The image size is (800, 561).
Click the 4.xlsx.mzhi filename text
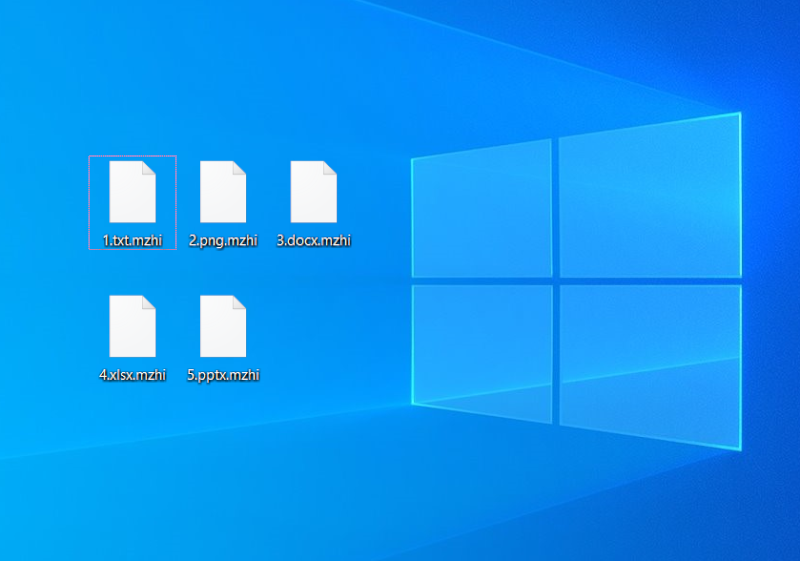132,375
